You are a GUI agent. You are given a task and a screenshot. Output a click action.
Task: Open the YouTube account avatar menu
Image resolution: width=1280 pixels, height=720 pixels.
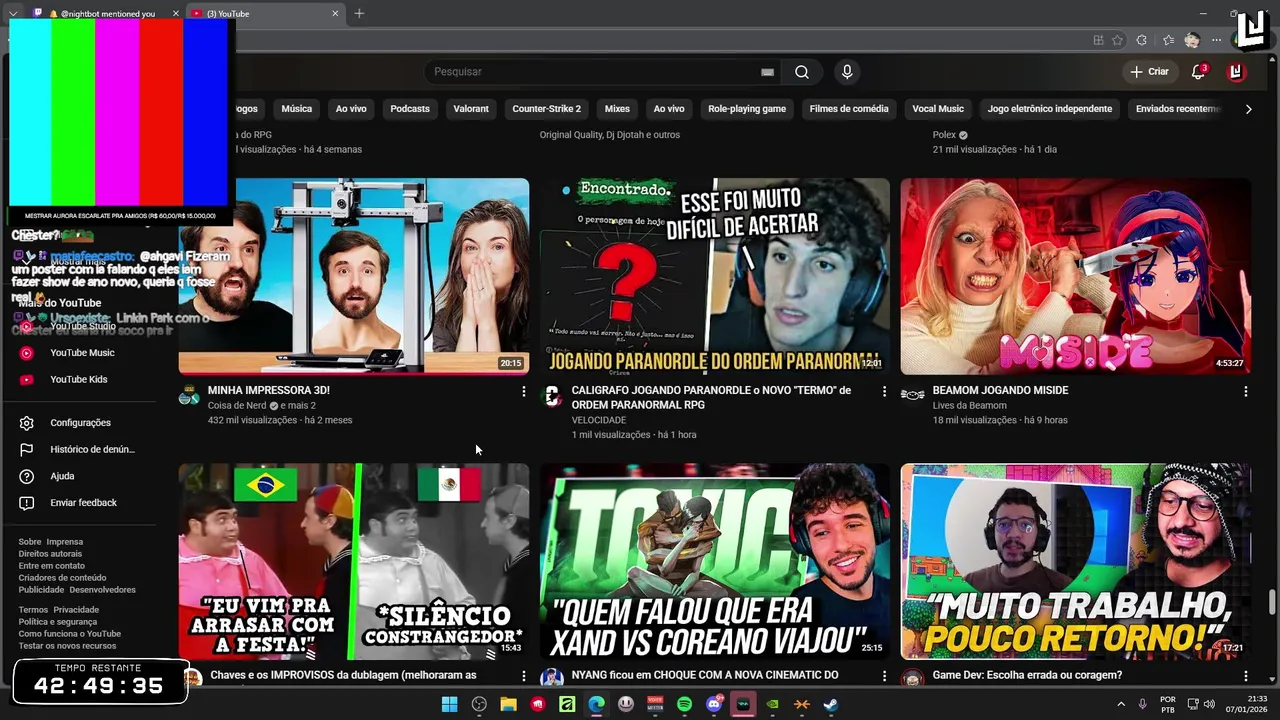click(1236, 71)
